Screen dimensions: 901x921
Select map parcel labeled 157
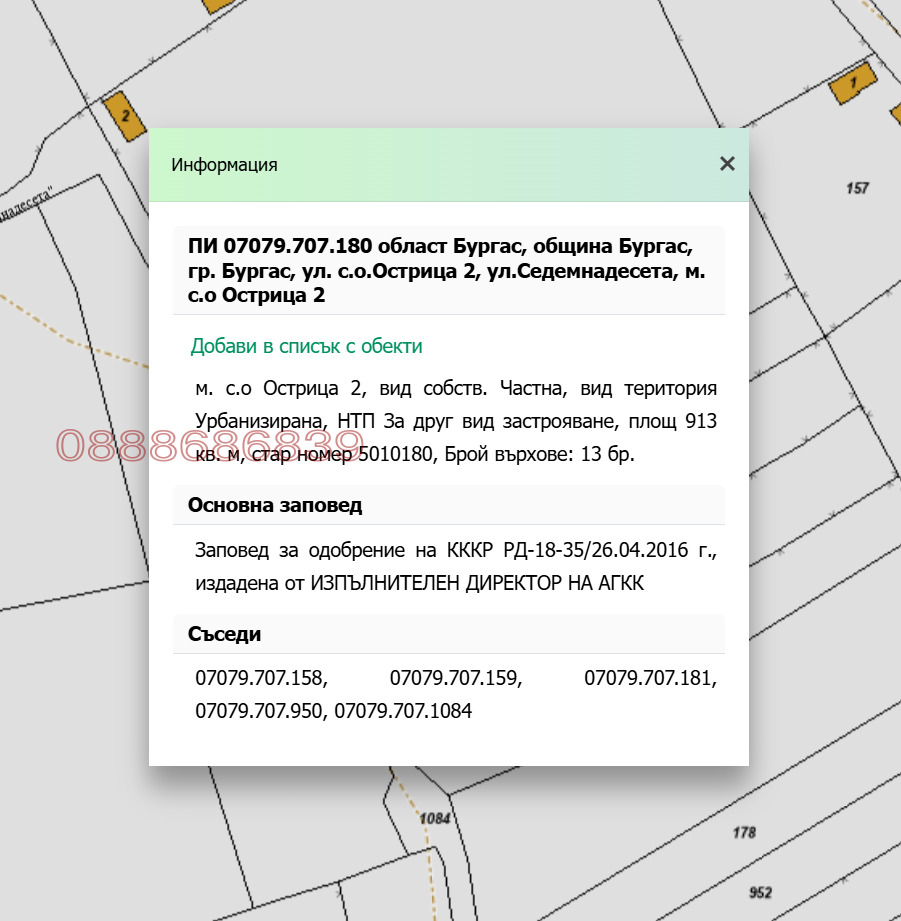click(x=859, y=186)
